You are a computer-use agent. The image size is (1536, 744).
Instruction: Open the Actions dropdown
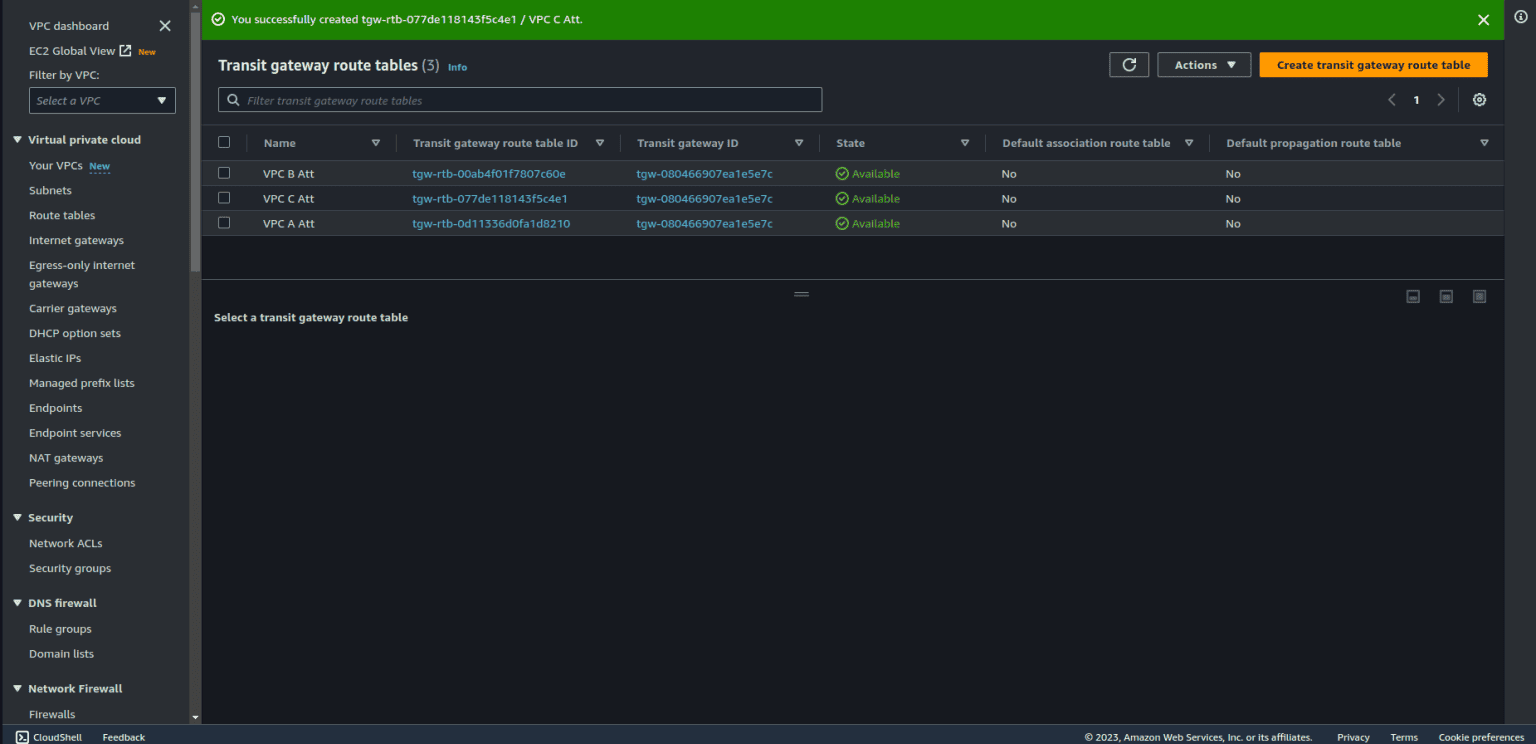1204,65
